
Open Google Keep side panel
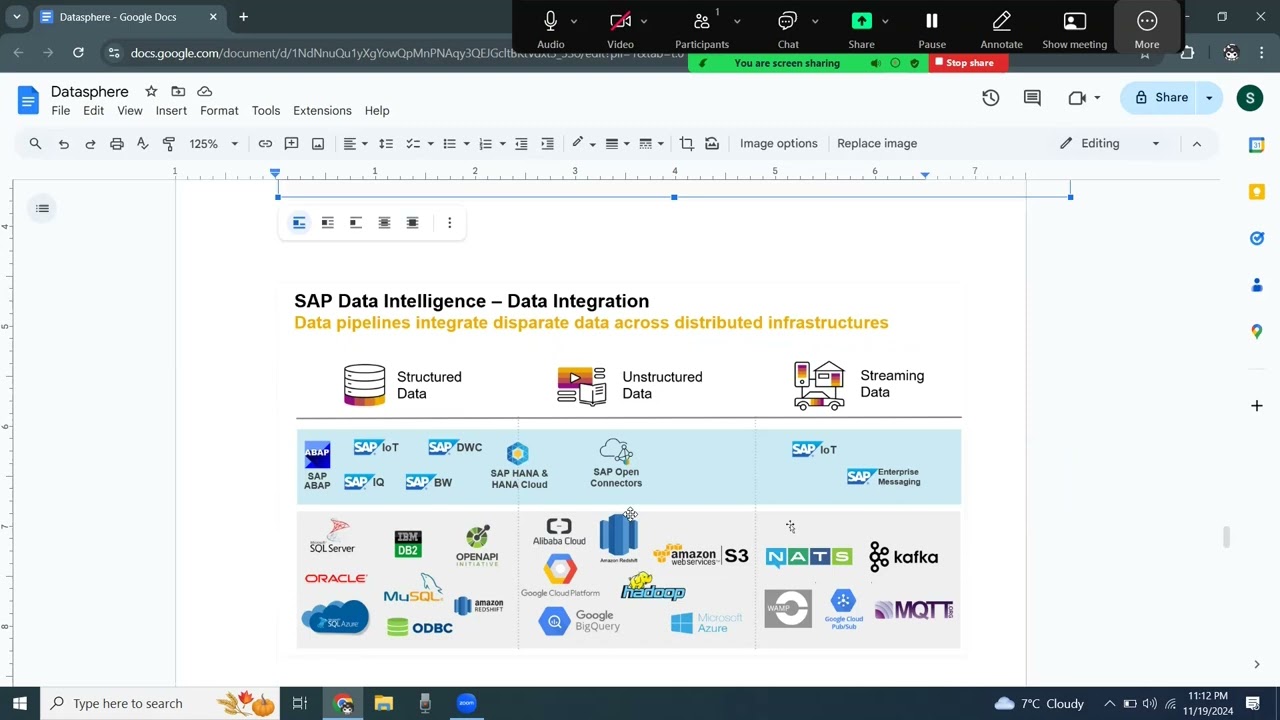[1257, 191]
